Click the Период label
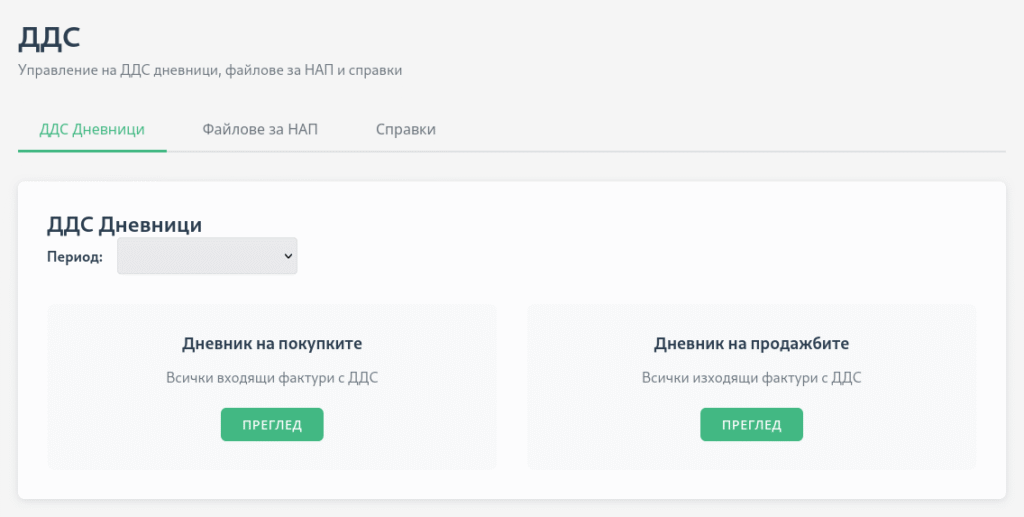The image size is (1024, 517). pyautogui.click(x=75, y=257)
